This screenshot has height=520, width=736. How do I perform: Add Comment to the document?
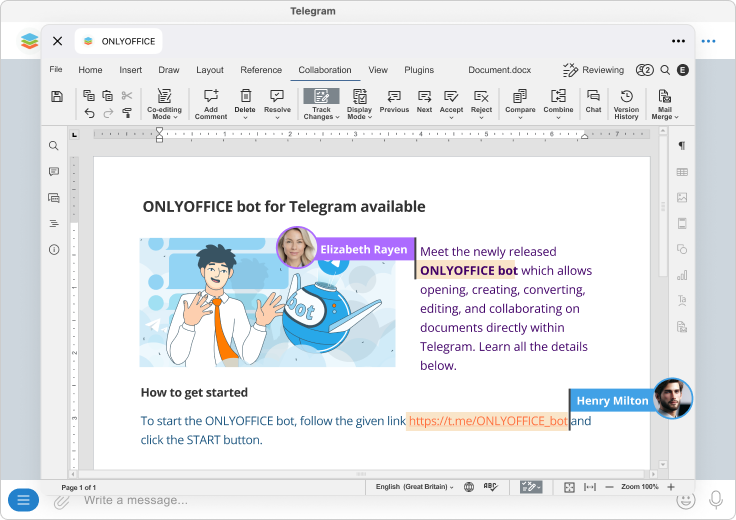[x=211, y=104]
